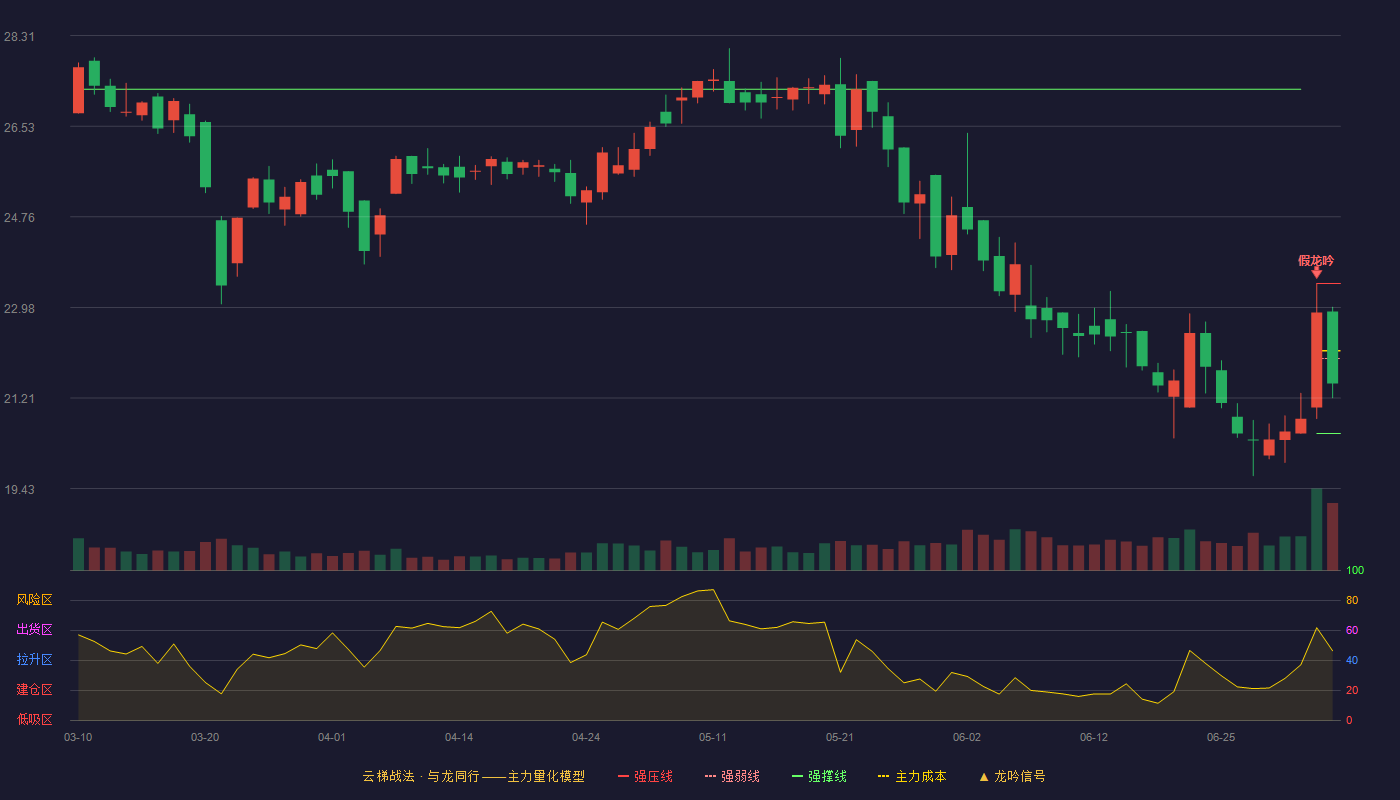
Task: Click the 05-11 date label
Action: coord(713,737)
